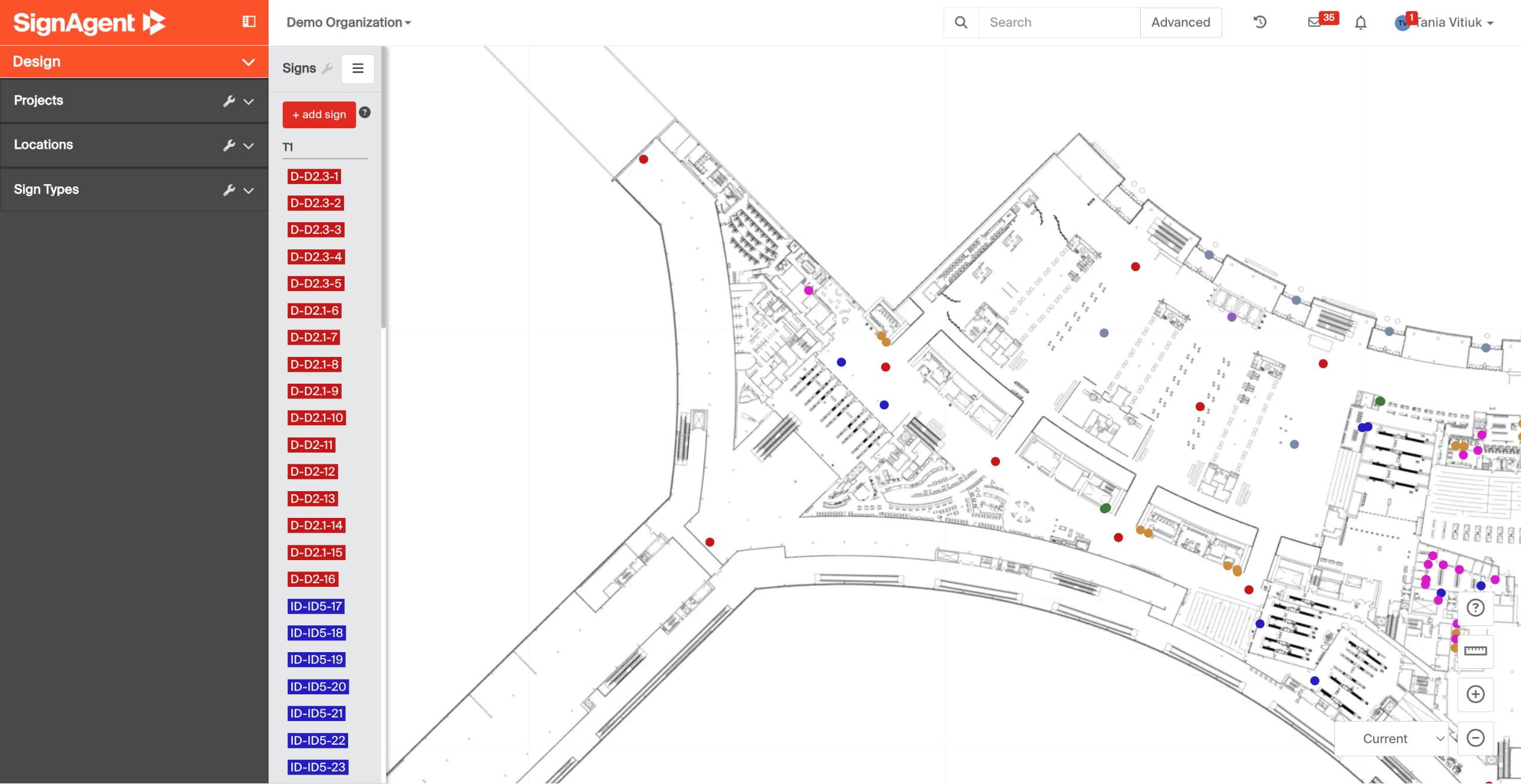
Task: Open the messages inbox with 35 badge
Action: (x=1314, y=23)
